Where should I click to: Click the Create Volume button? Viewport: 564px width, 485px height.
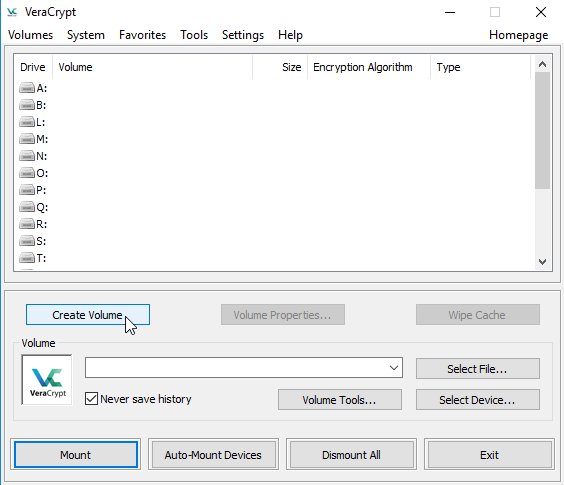pos(88,315)
